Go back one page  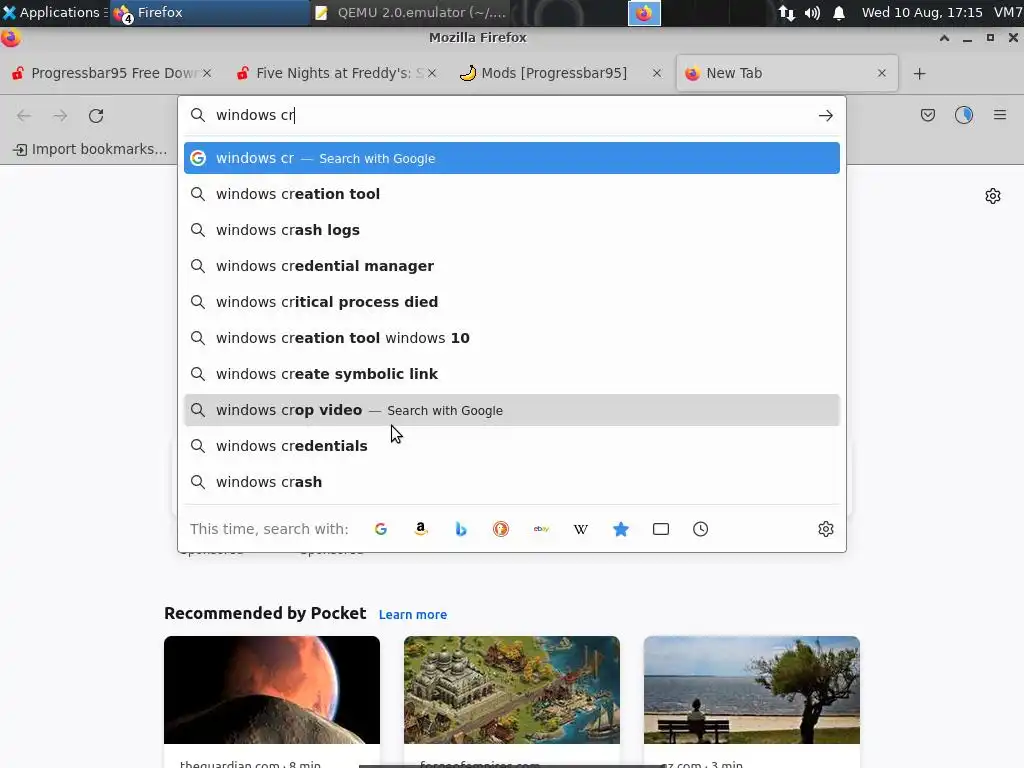pyautogui.click(x=24, y=116)
